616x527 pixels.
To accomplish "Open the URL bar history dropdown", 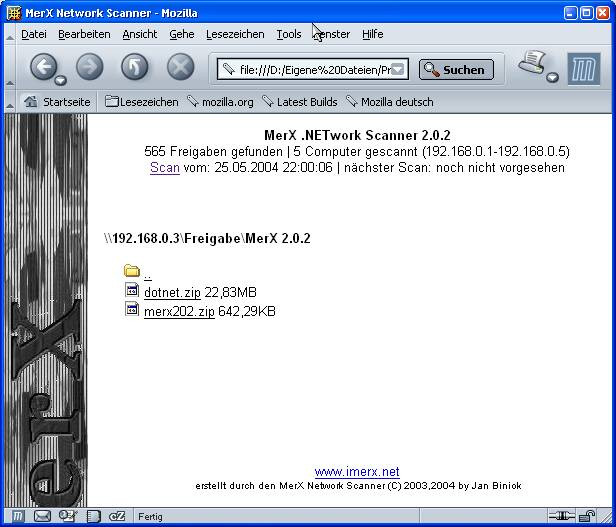I will point(398,70).
